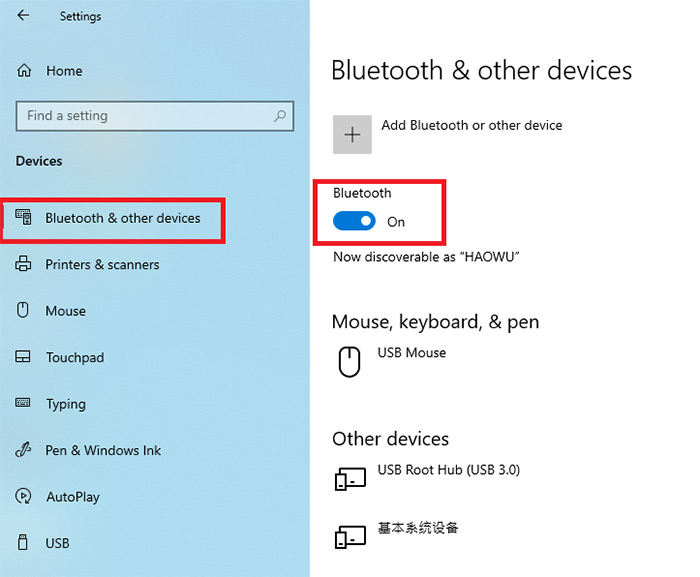Go to Pen & Windows Ink settings
This screenshot has width=700, height=577.
click(x=103, y=450)
